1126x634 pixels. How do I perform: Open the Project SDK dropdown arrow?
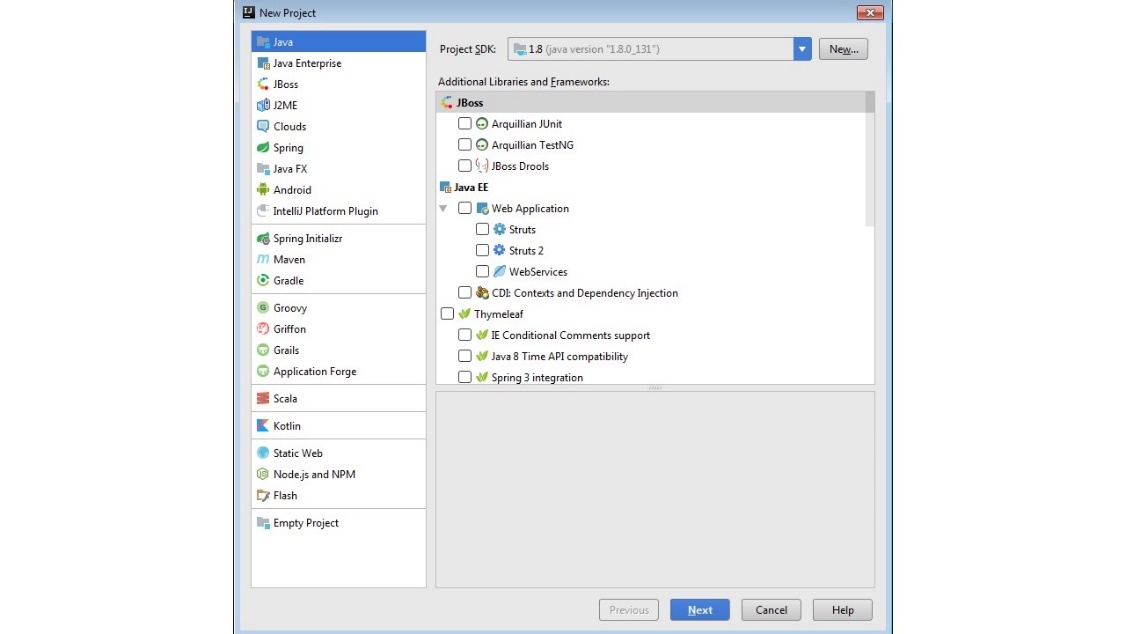coord(801,49)
